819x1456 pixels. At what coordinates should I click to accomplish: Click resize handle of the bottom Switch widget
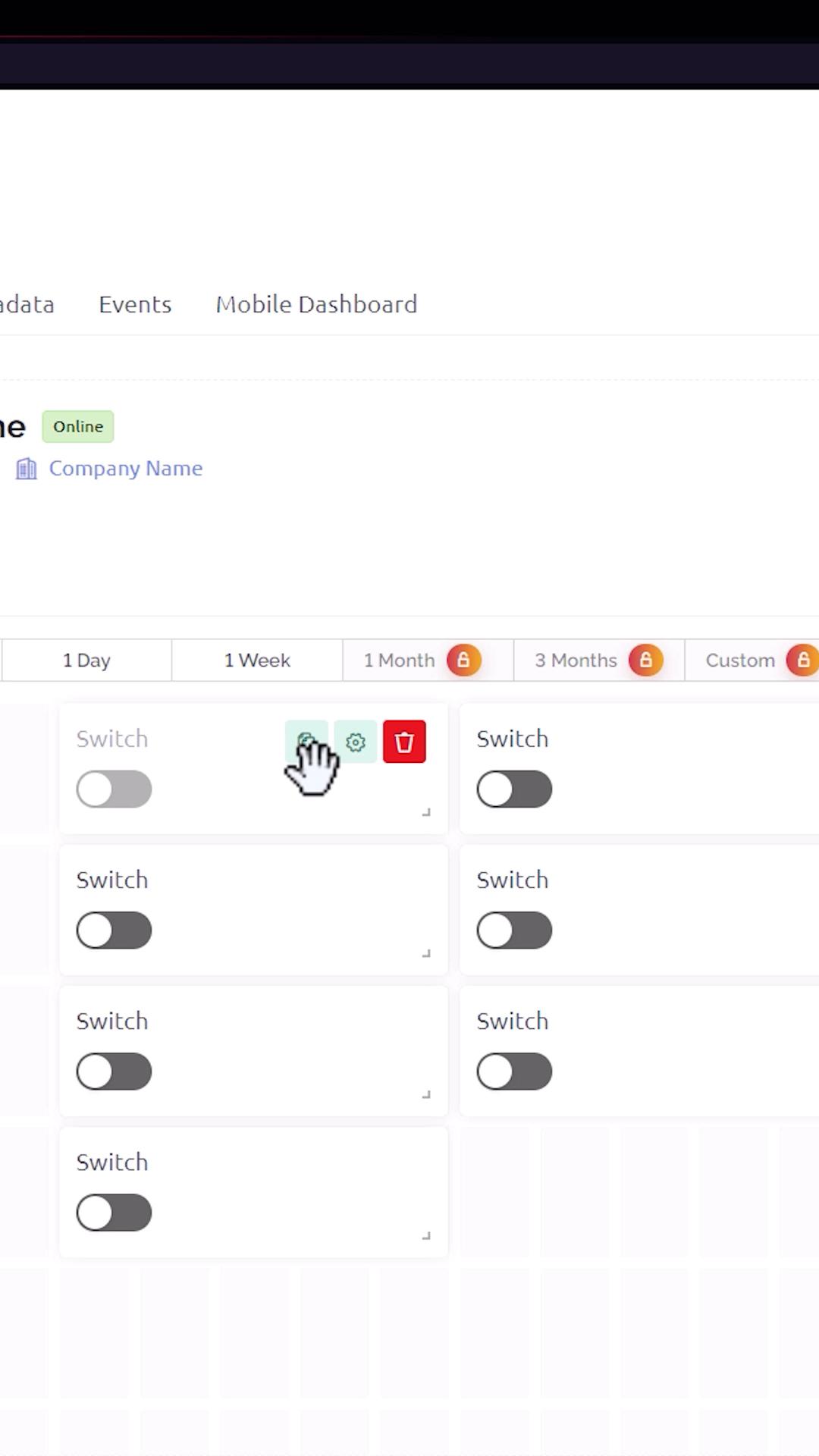pos(426,1235)
